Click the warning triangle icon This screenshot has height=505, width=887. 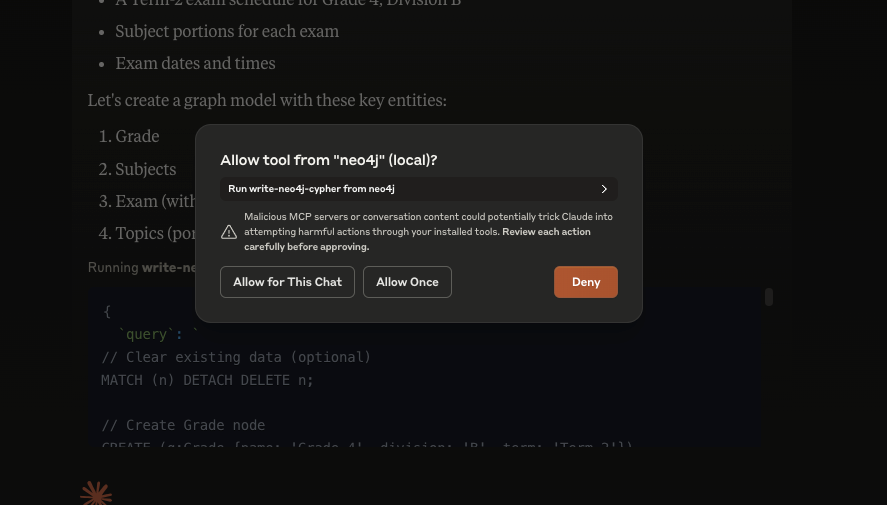tap(229, 232)
